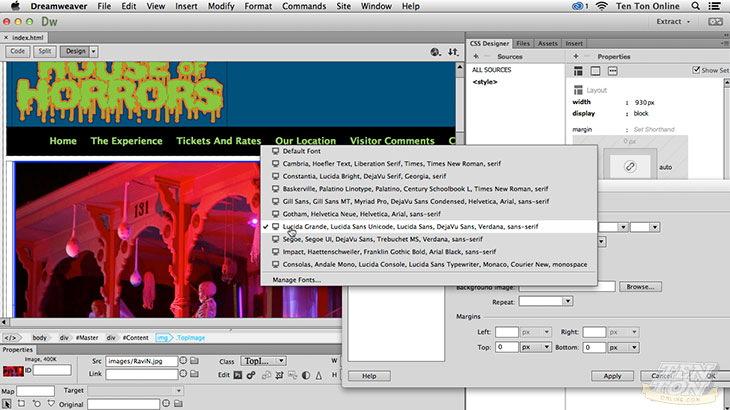Select ALL SOURCES in CSS Designer

tap(492, 70)
